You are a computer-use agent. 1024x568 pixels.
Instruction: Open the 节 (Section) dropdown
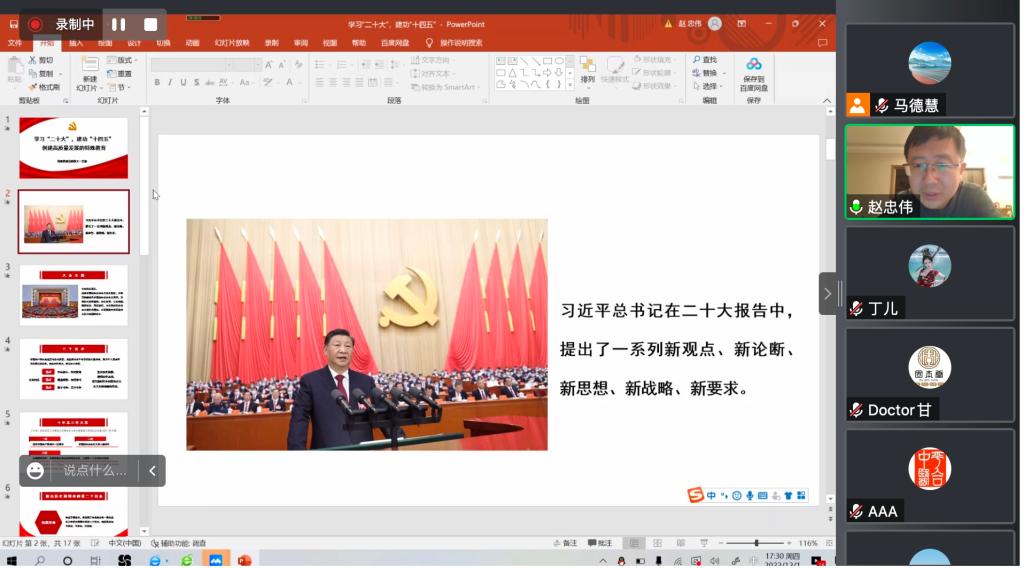click(120, 87)
